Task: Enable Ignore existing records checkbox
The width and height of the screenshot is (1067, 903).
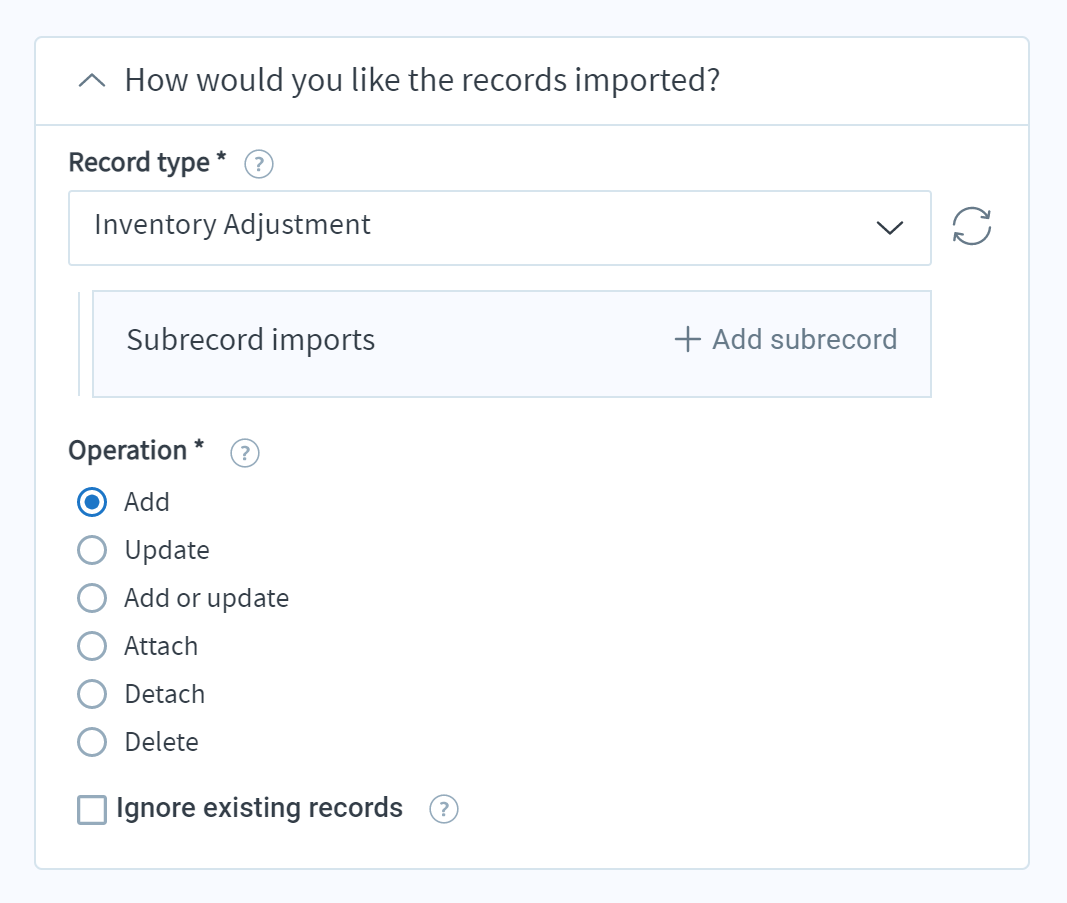Action: (92, 810)
